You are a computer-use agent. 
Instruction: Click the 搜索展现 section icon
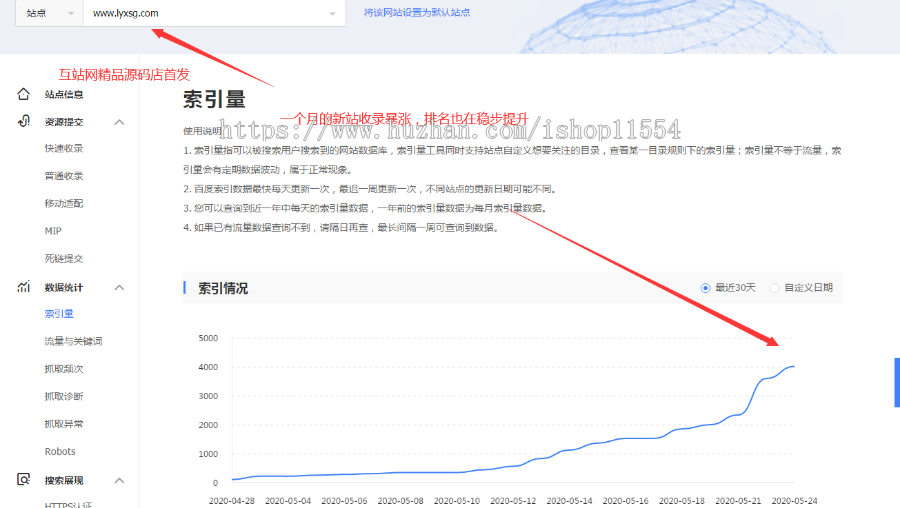[x=23, y=480]
